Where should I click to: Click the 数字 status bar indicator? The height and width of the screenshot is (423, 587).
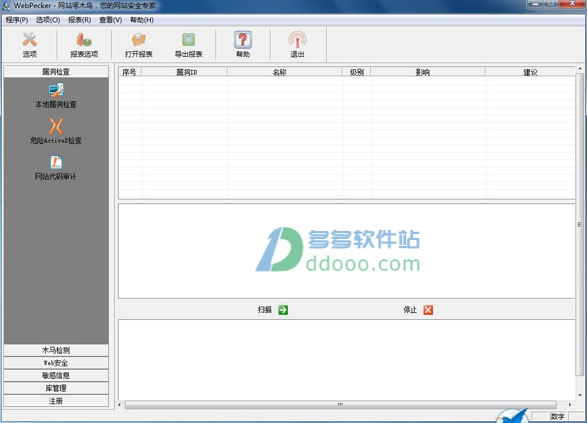(x=557, y=417)
